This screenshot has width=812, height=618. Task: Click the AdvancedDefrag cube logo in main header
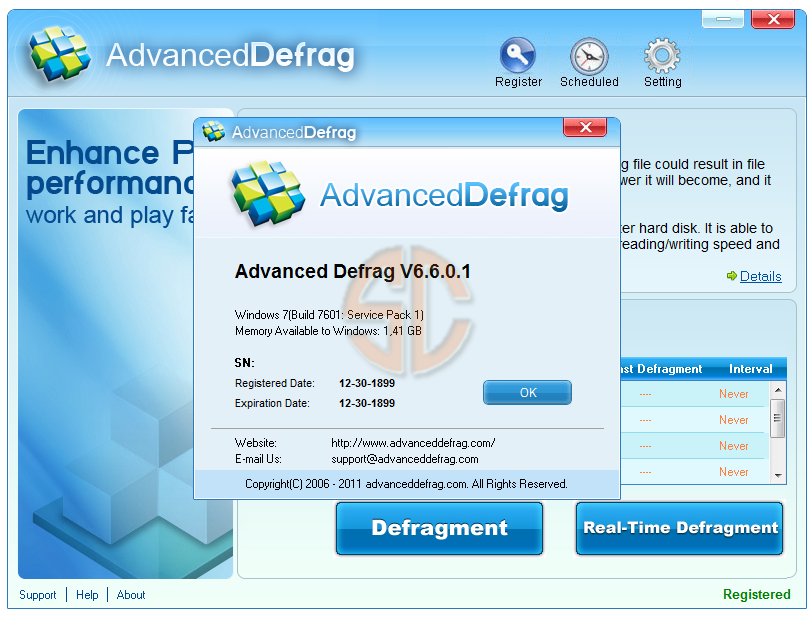coord(60,54)
